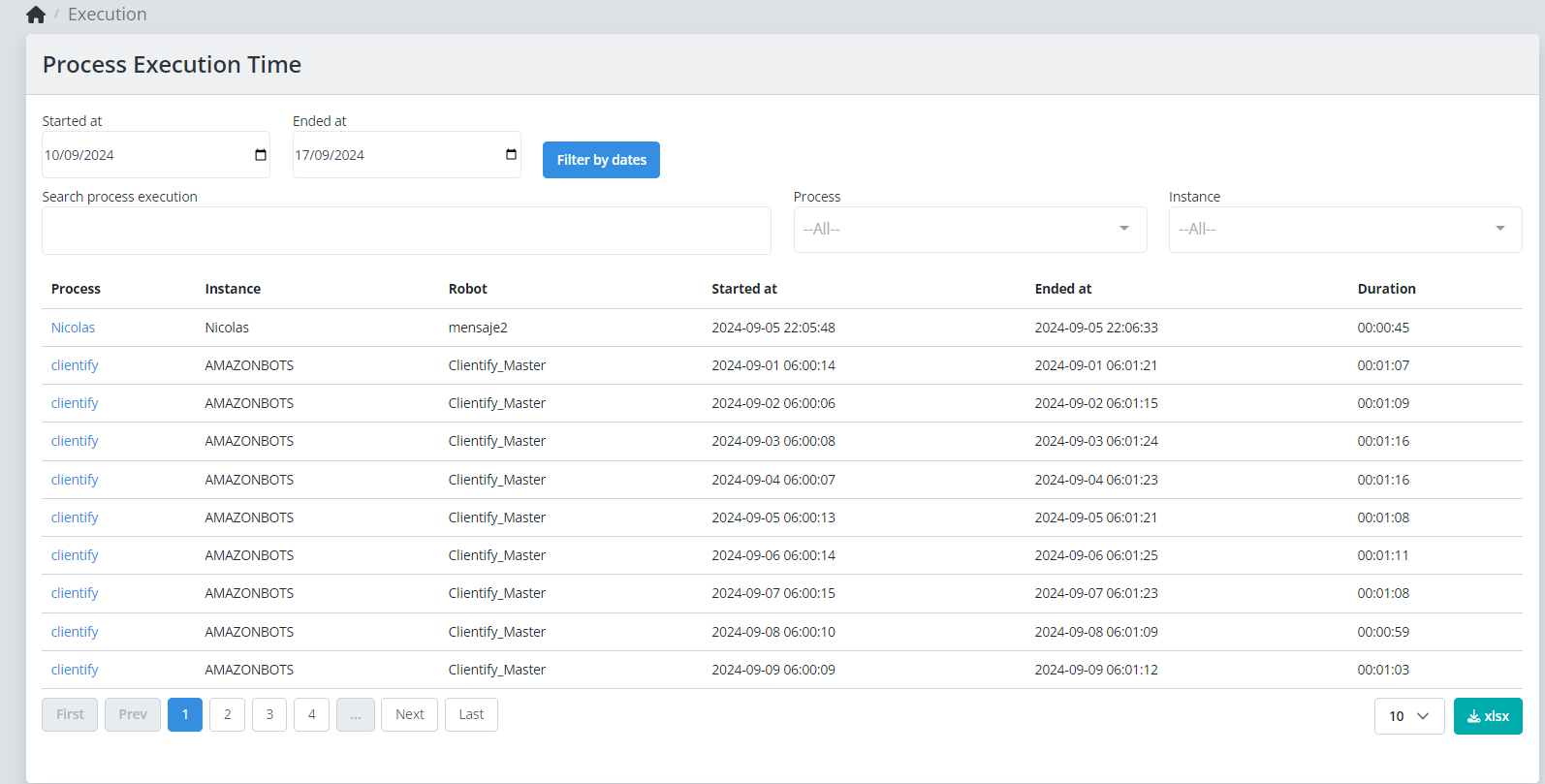
Task: Click the Ended at column header
Action: [1063, 289]
